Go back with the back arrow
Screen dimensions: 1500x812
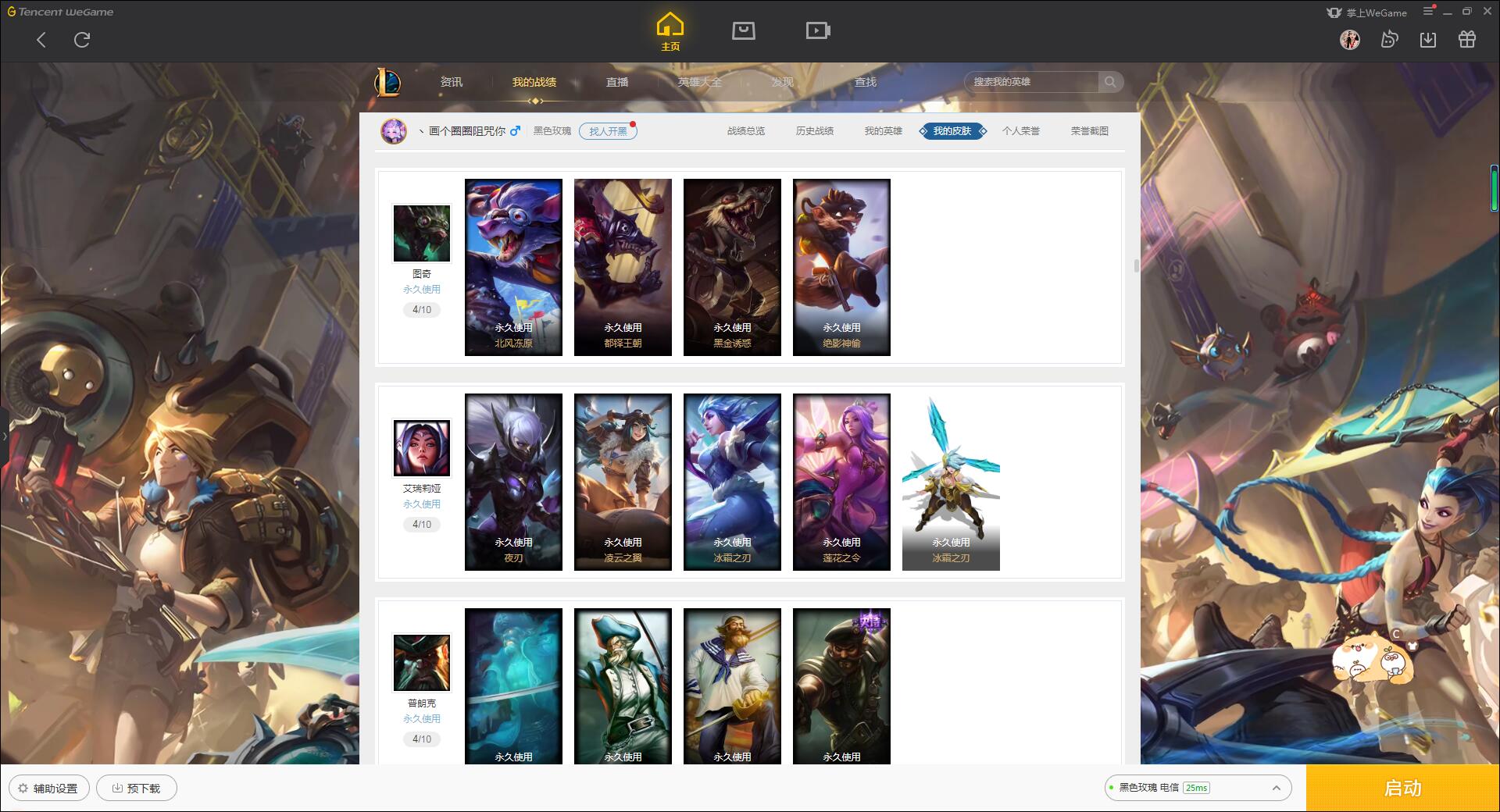(41, 40)
